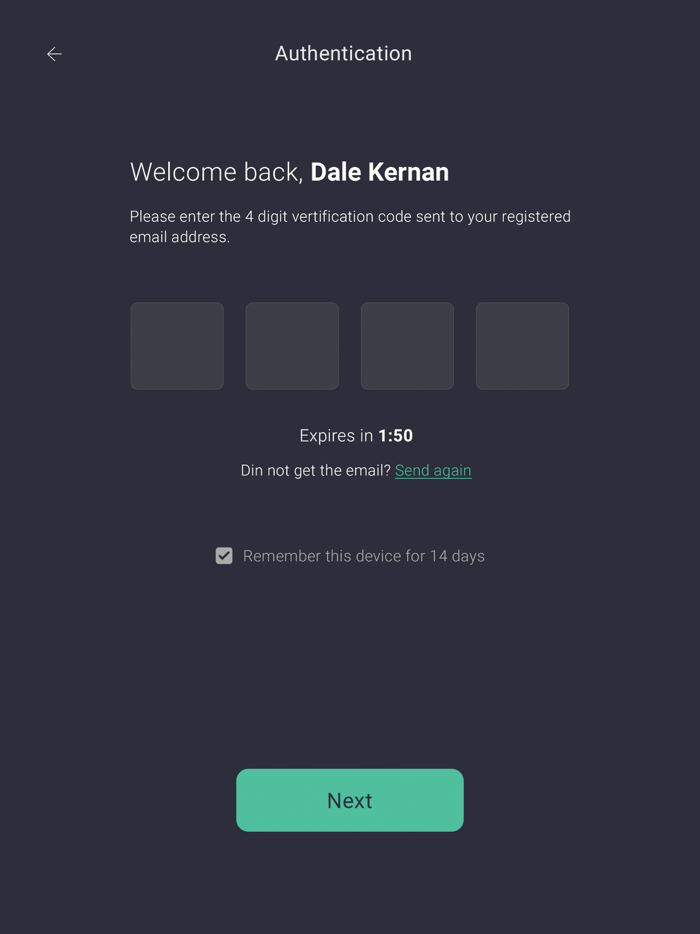Select the second verification digit box

tap(292, 346)
